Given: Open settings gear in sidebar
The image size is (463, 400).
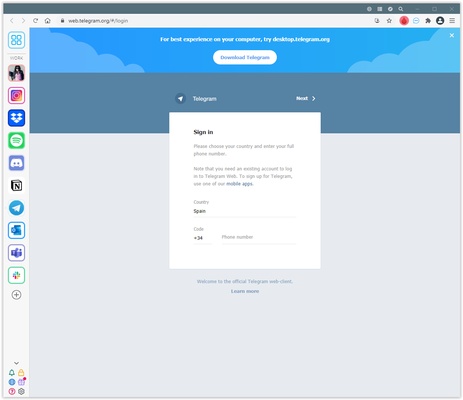Looking at the screenshot, I should point(21,391).
